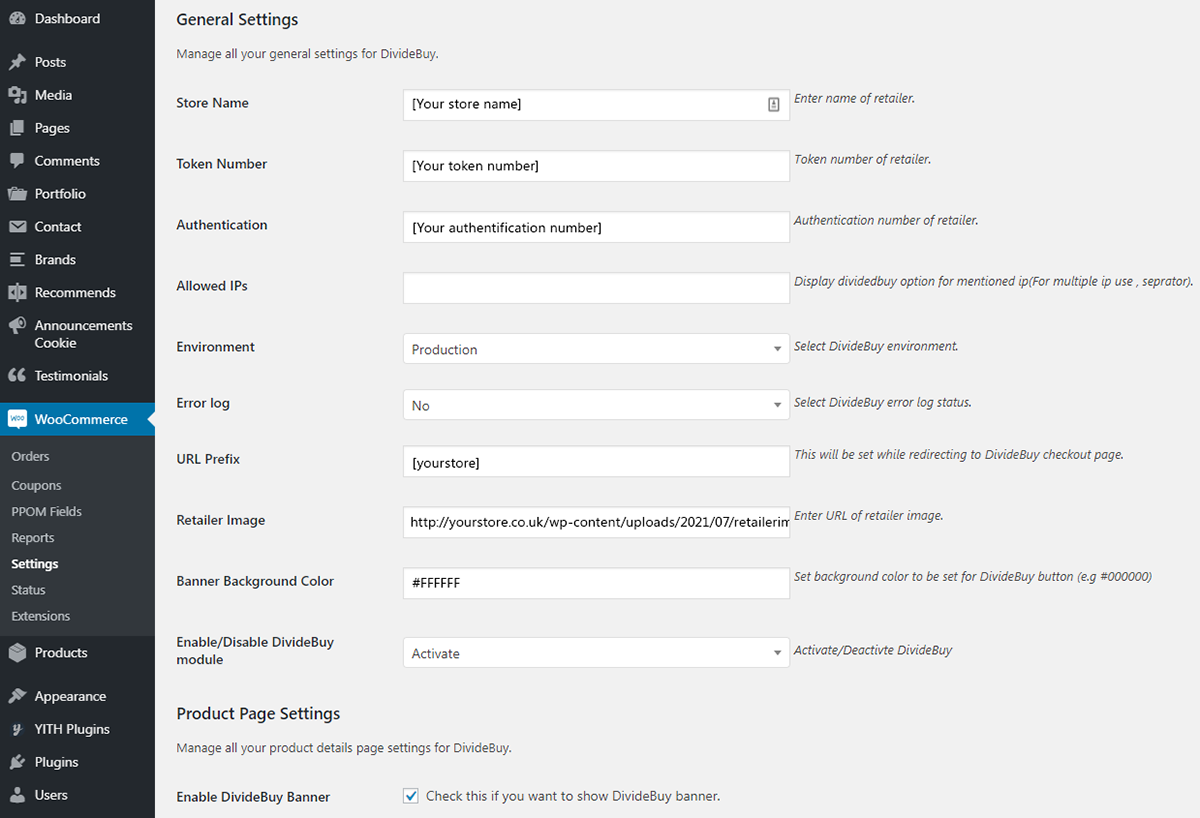Open the PPOM Fields link

point(46,511)
